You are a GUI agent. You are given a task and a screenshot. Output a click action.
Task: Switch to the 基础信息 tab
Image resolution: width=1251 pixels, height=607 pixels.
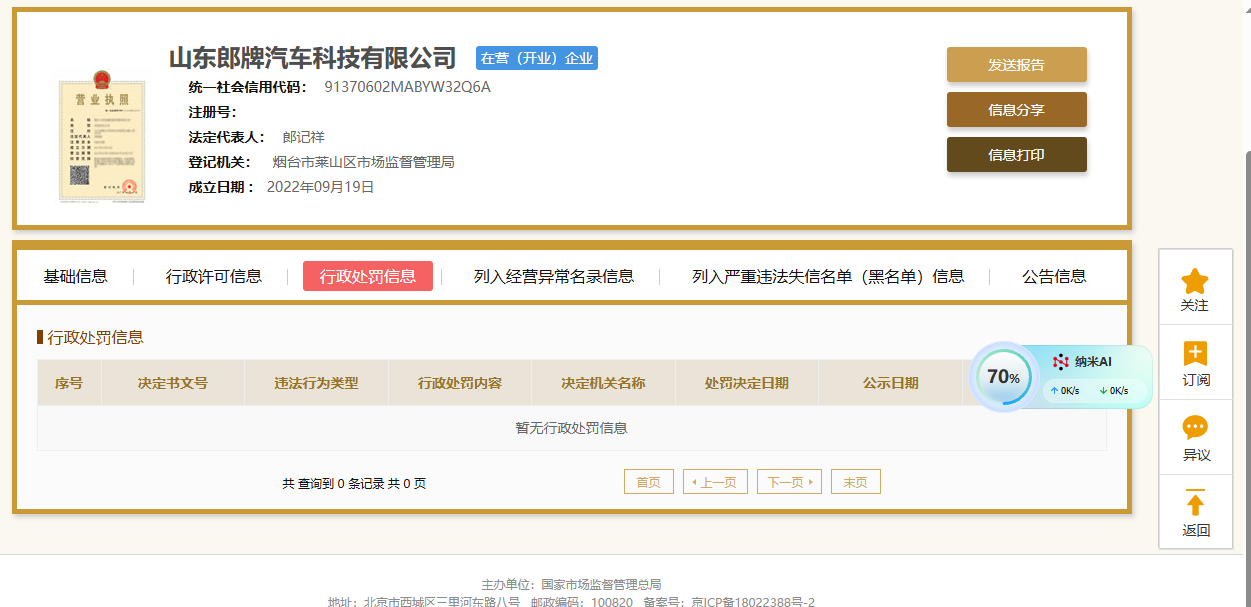click(76, 276)
